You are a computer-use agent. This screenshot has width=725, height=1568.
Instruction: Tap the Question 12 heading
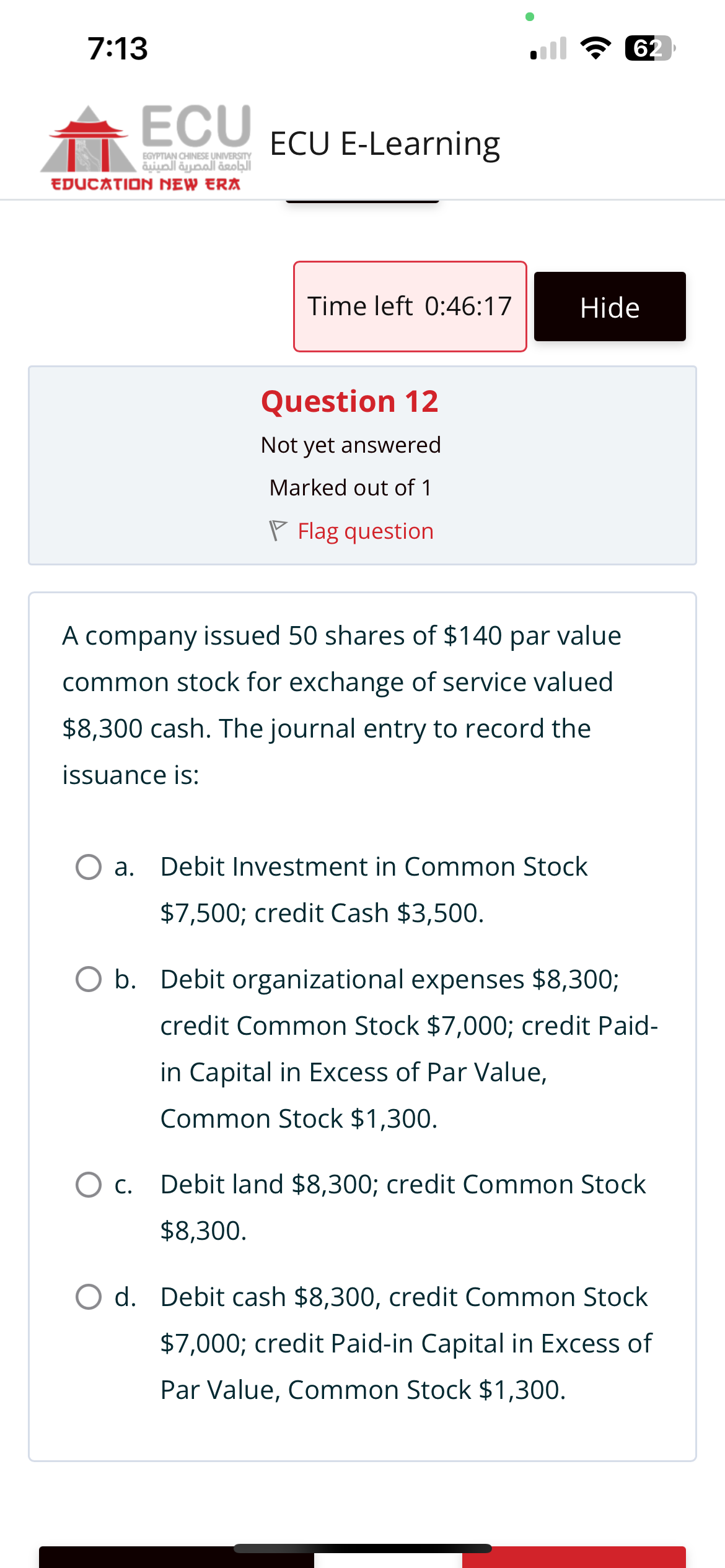point(349,401)
